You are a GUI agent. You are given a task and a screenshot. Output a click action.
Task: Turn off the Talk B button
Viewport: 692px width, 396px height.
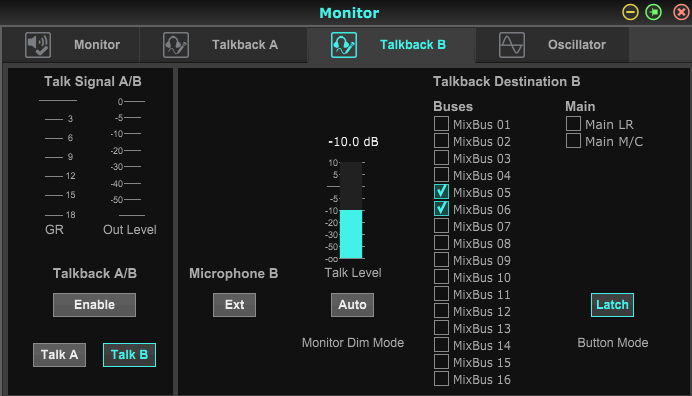tap(129, 355)
